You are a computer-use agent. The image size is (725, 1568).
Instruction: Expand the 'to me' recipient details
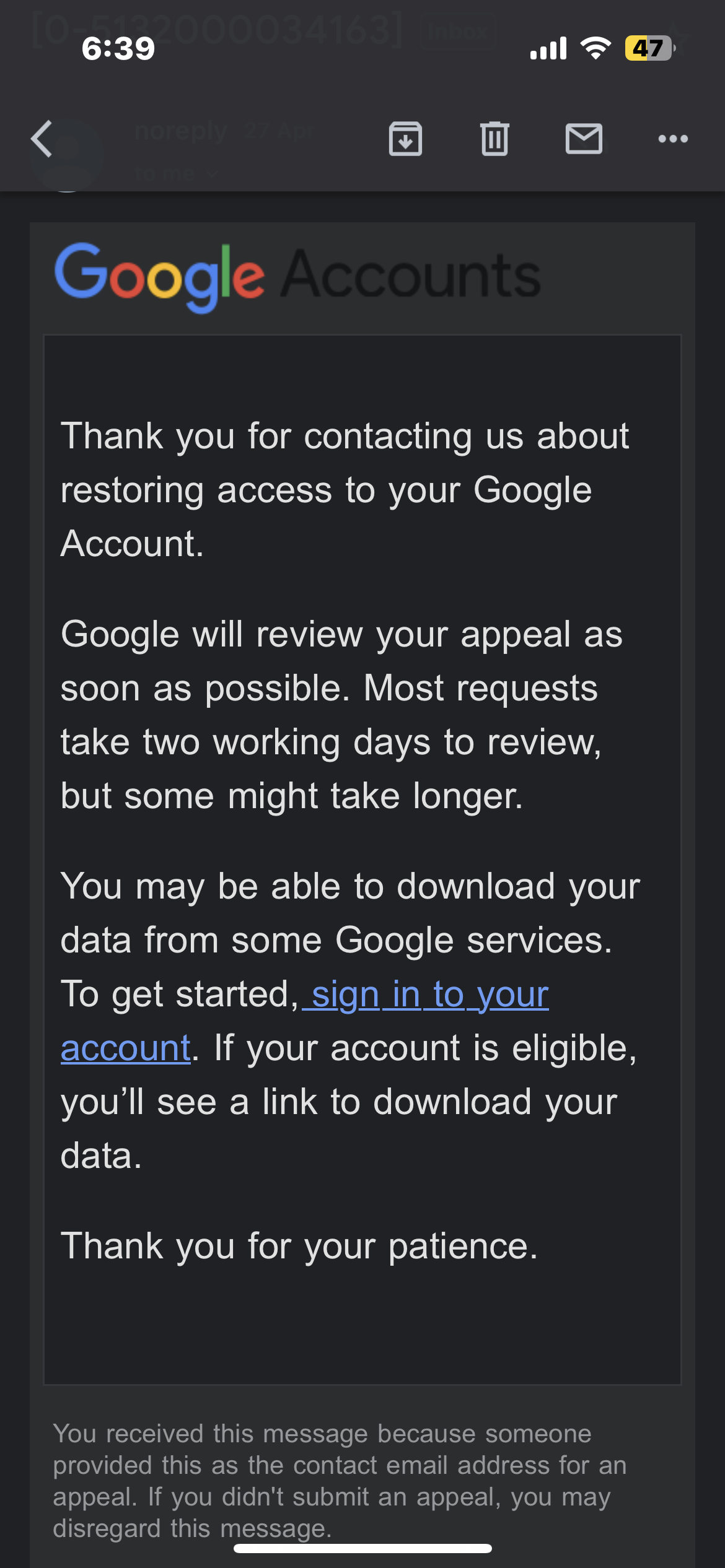point(176,174)
